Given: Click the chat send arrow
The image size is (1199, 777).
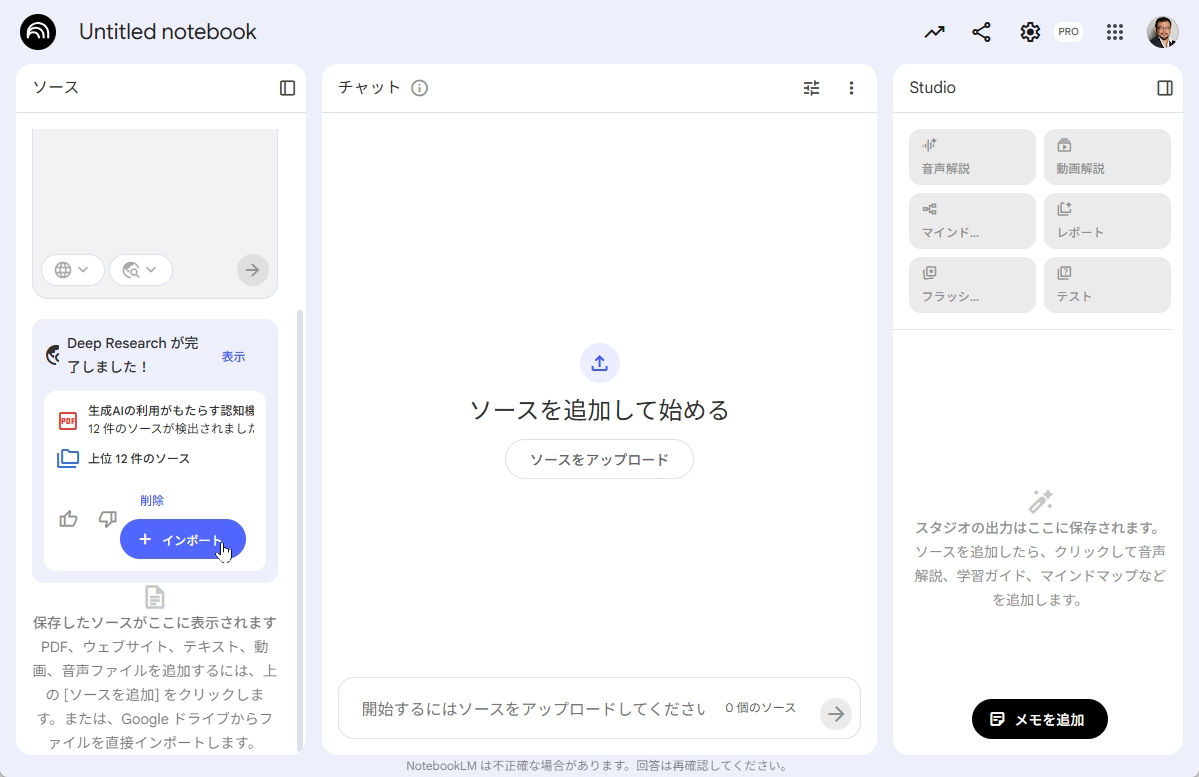Looking at the screenshot, I should [x=836, y=714].
